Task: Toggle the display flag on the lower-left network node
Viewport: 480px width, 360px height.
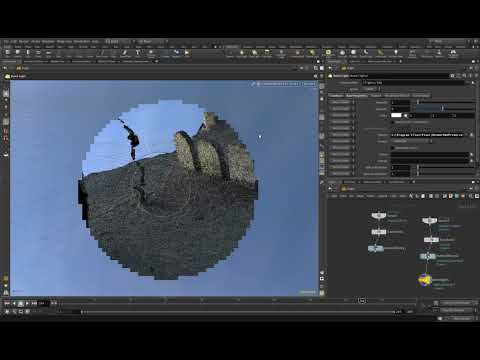Action: [382, 248]
